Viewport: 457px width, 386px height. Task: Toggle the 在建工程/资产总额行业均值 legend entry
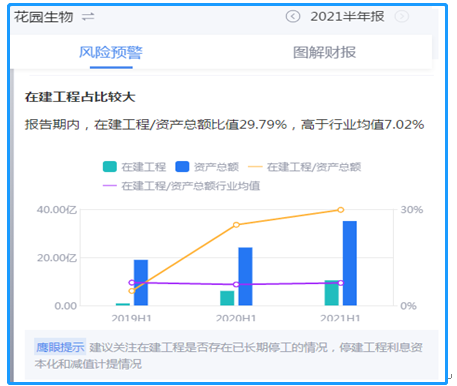tap(181, 186)
